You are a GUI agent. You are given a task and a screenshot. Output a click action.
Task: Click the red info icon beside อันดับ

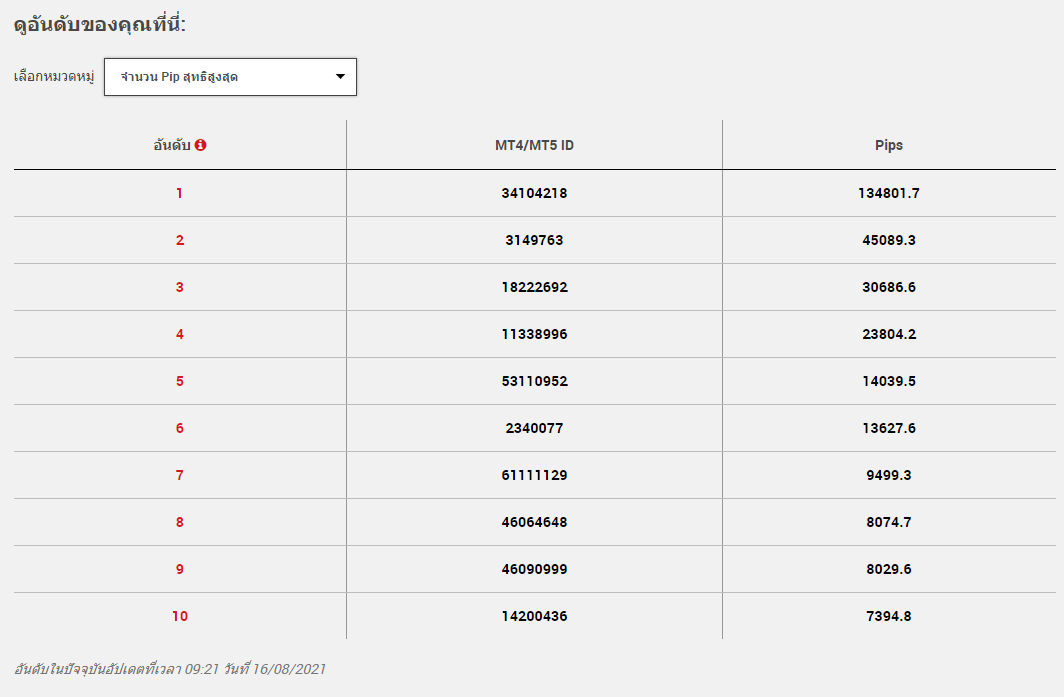click(x=200, y=145)
